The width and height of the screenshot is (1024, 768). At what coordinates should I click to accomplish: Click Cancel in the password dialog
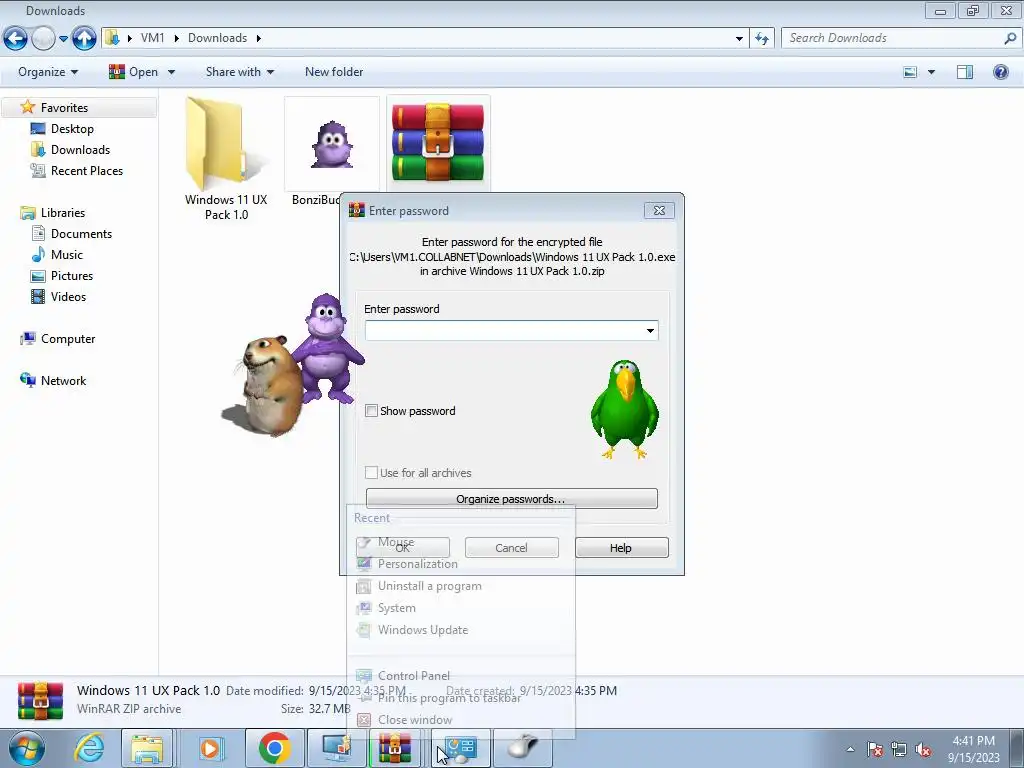click(511, 548)
